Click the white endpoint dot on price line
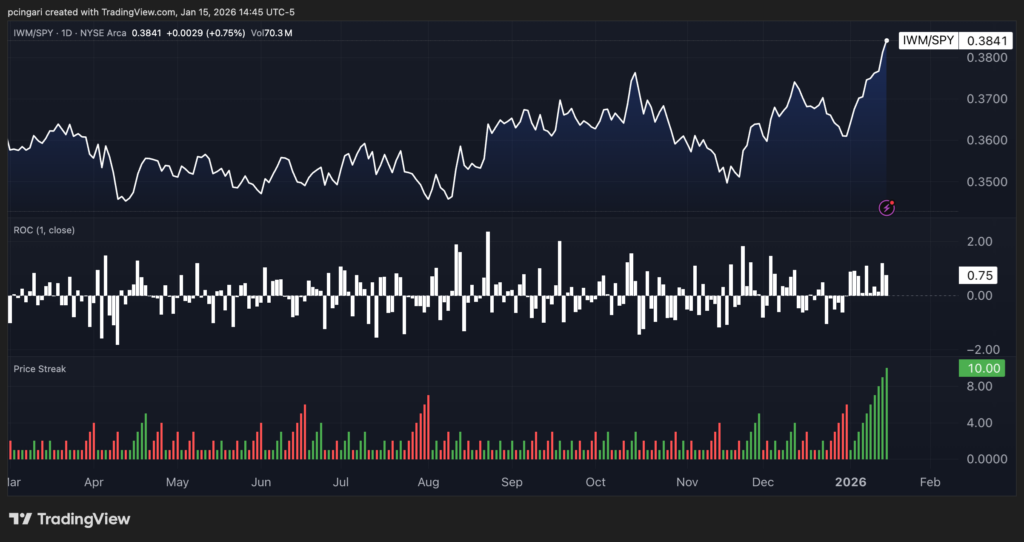The height and width of the screenshot is (542, 1024). 887,41
